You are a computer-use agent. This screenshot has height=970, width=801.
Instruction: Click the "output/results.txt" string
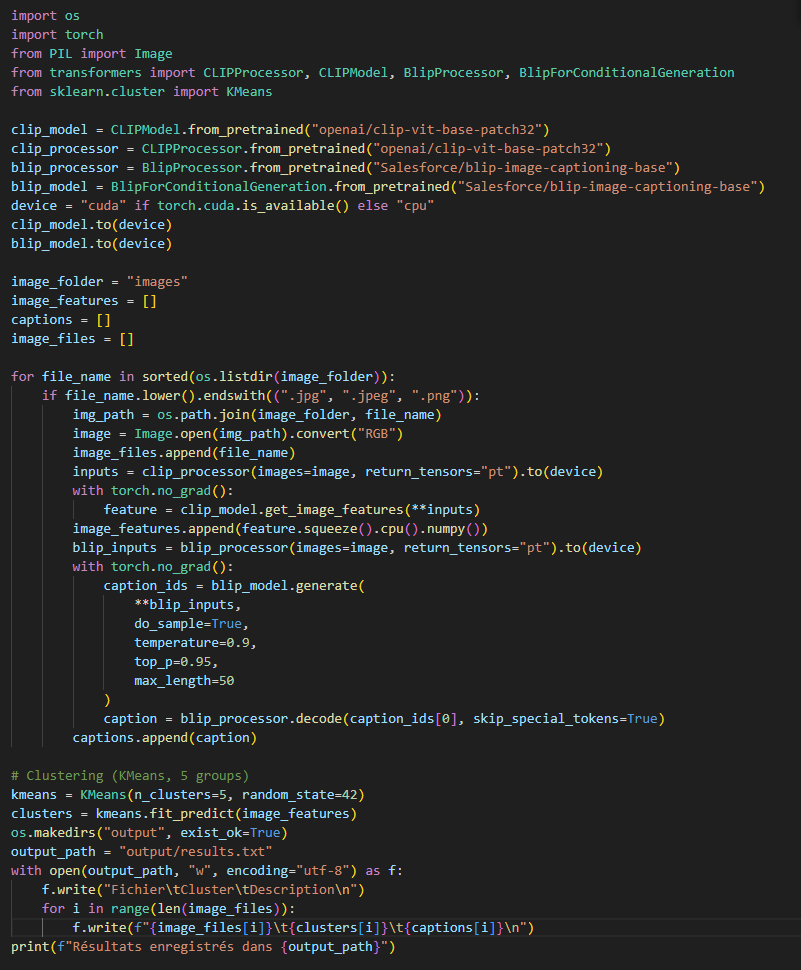195,852
